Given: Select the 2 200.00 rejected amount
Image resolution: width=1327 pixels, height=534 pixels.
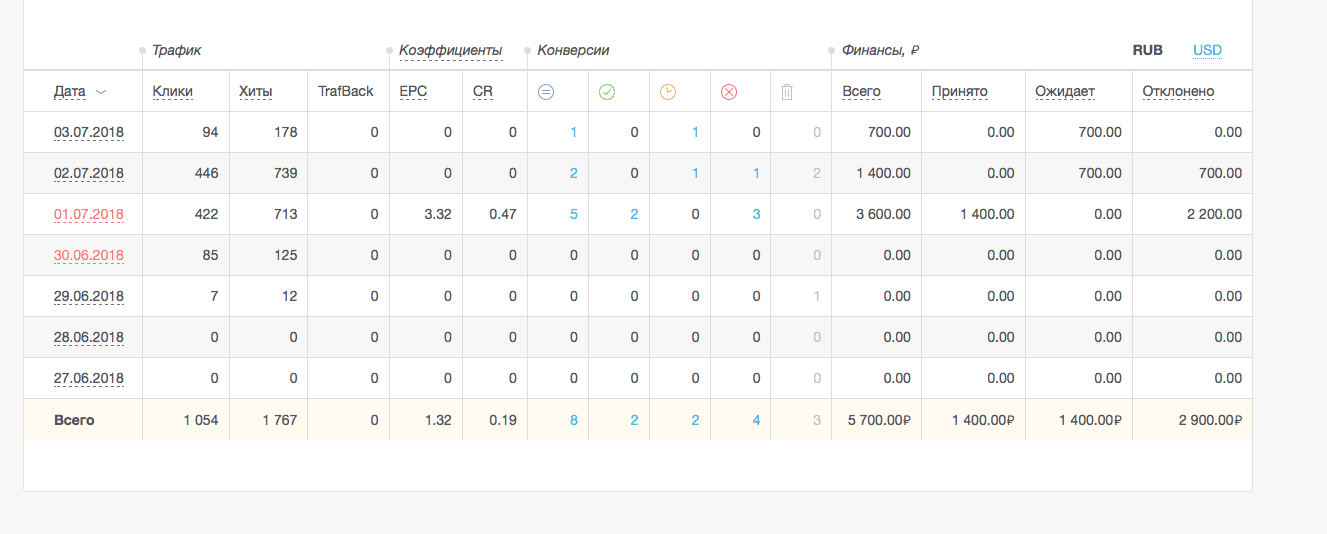Looking at the screenshot, I should coord(1215,214).
